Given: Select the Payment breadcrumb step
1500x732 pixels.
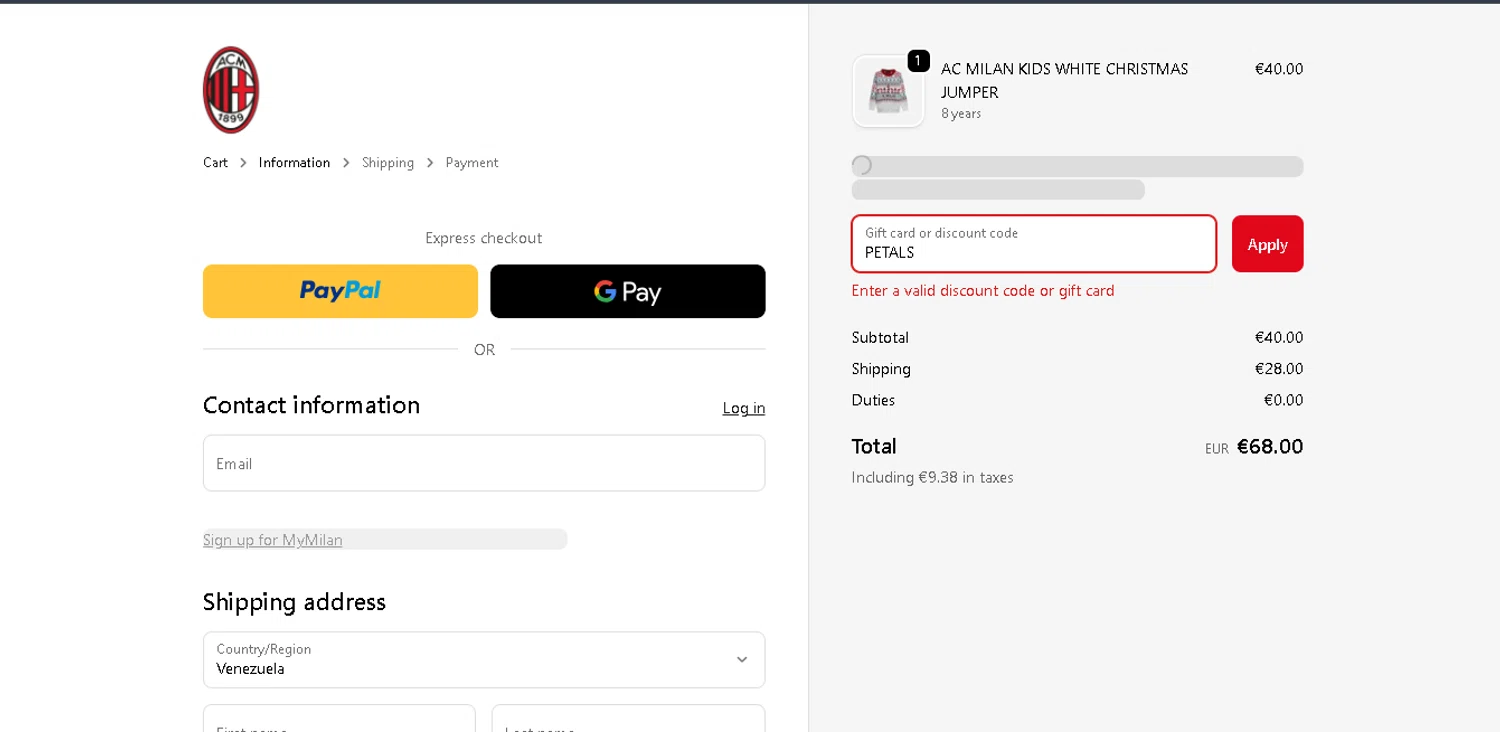Looking at the screenshot, I should 472,163.
